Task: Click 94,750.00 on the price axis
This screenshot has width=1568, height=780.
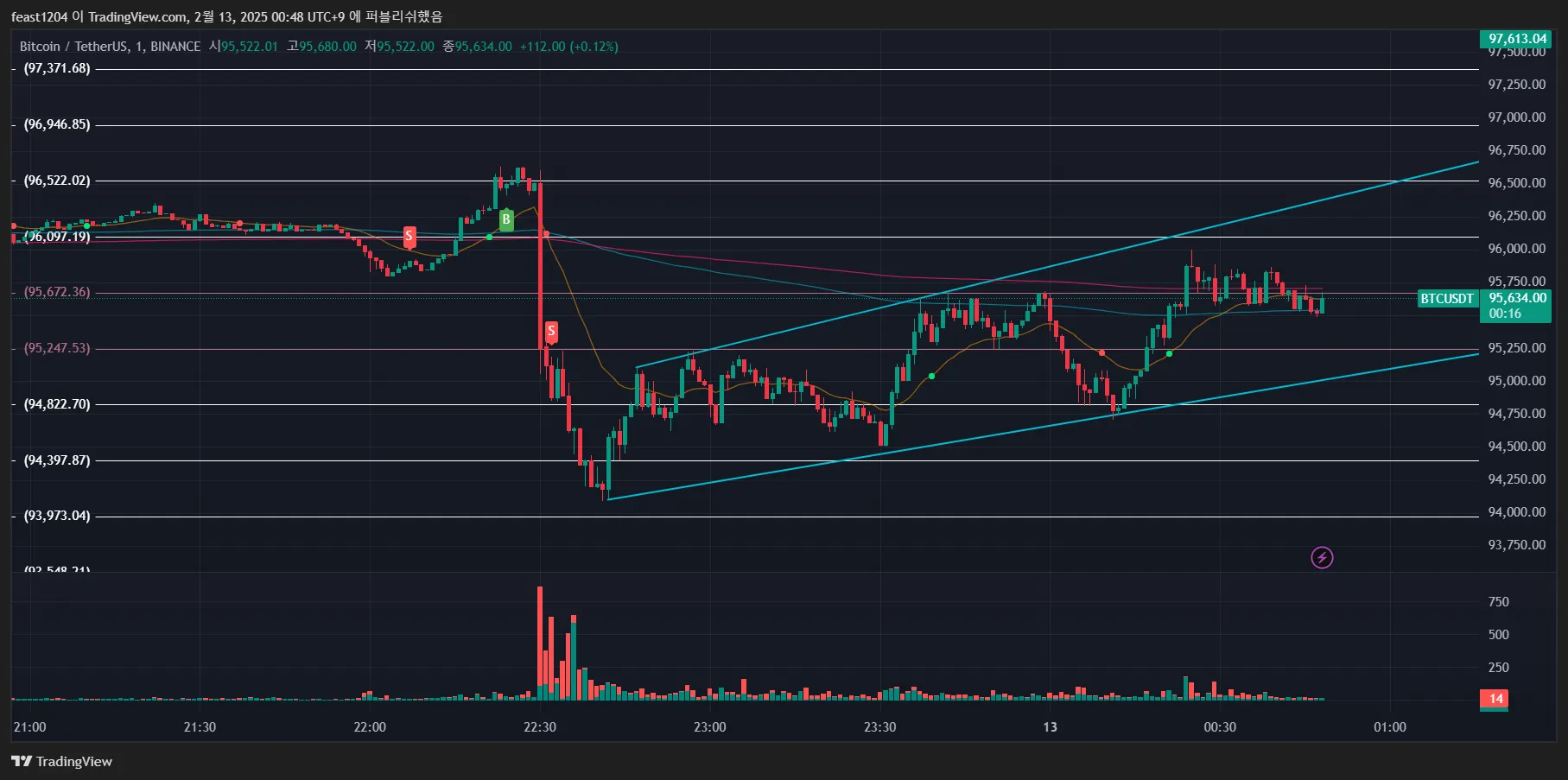Action: pos(1516,414)
